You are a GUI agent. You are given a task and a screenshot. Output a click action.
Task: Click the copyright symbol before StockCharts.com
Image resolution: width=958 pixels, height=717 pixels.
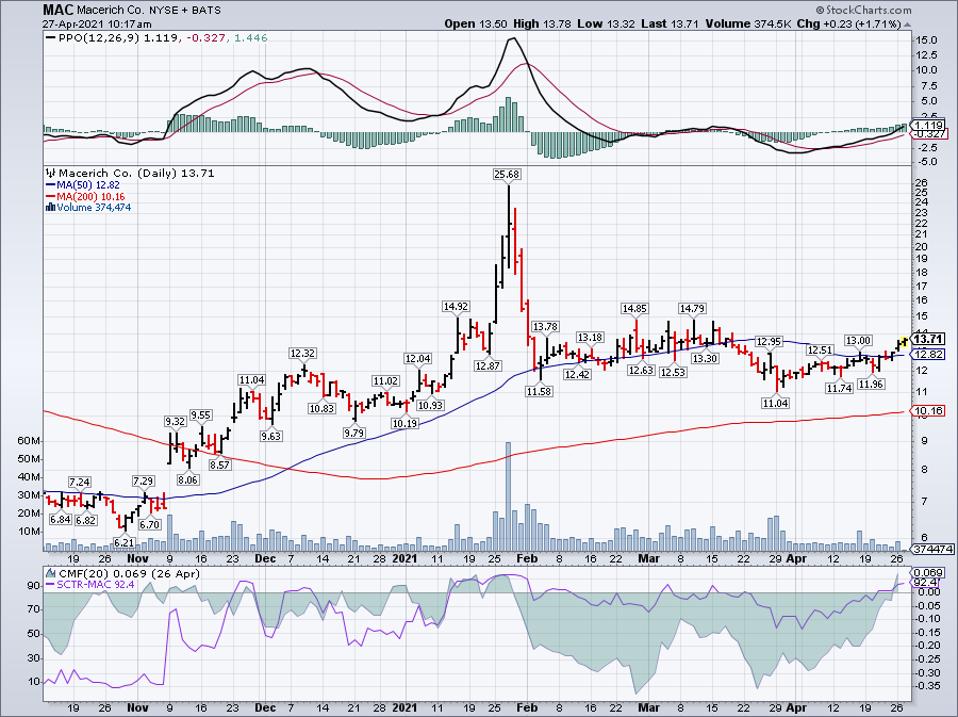(x=820, y=10)
